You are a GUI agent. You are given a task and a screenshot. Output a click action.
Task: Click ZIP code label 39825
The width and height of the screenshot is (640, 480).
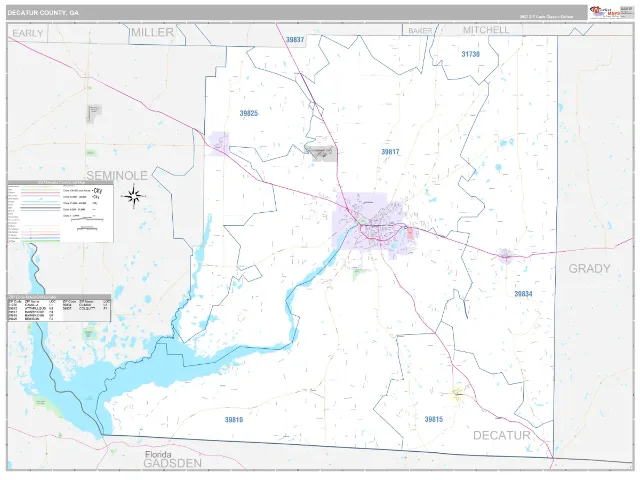(249, 113)
